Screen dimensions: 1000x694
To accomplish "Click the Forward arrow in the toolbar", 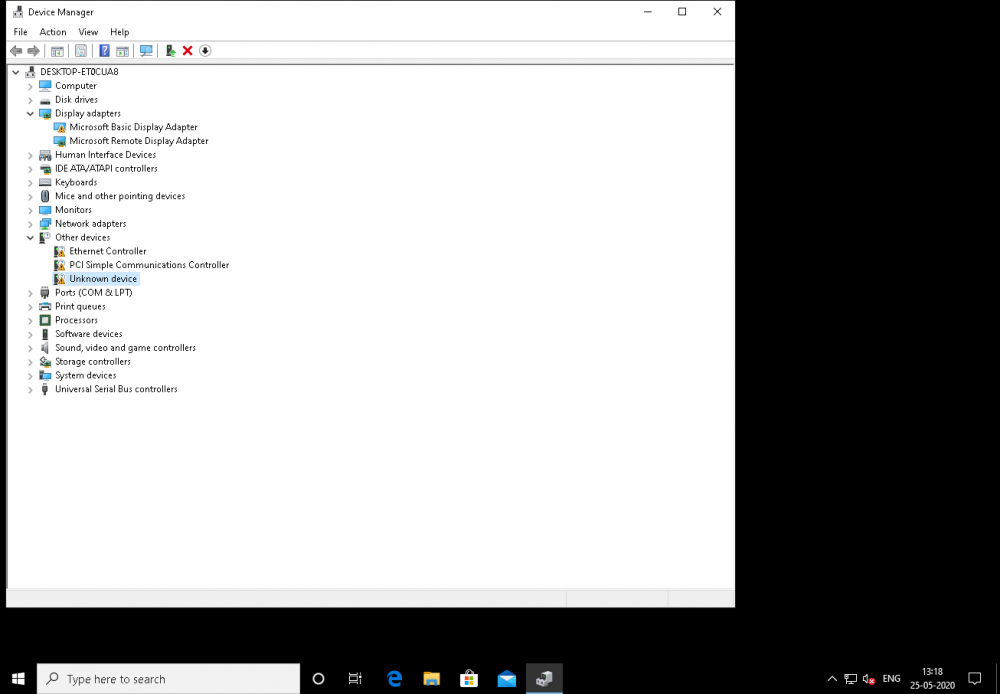I will pyautogui.click(x=33, y=51).
